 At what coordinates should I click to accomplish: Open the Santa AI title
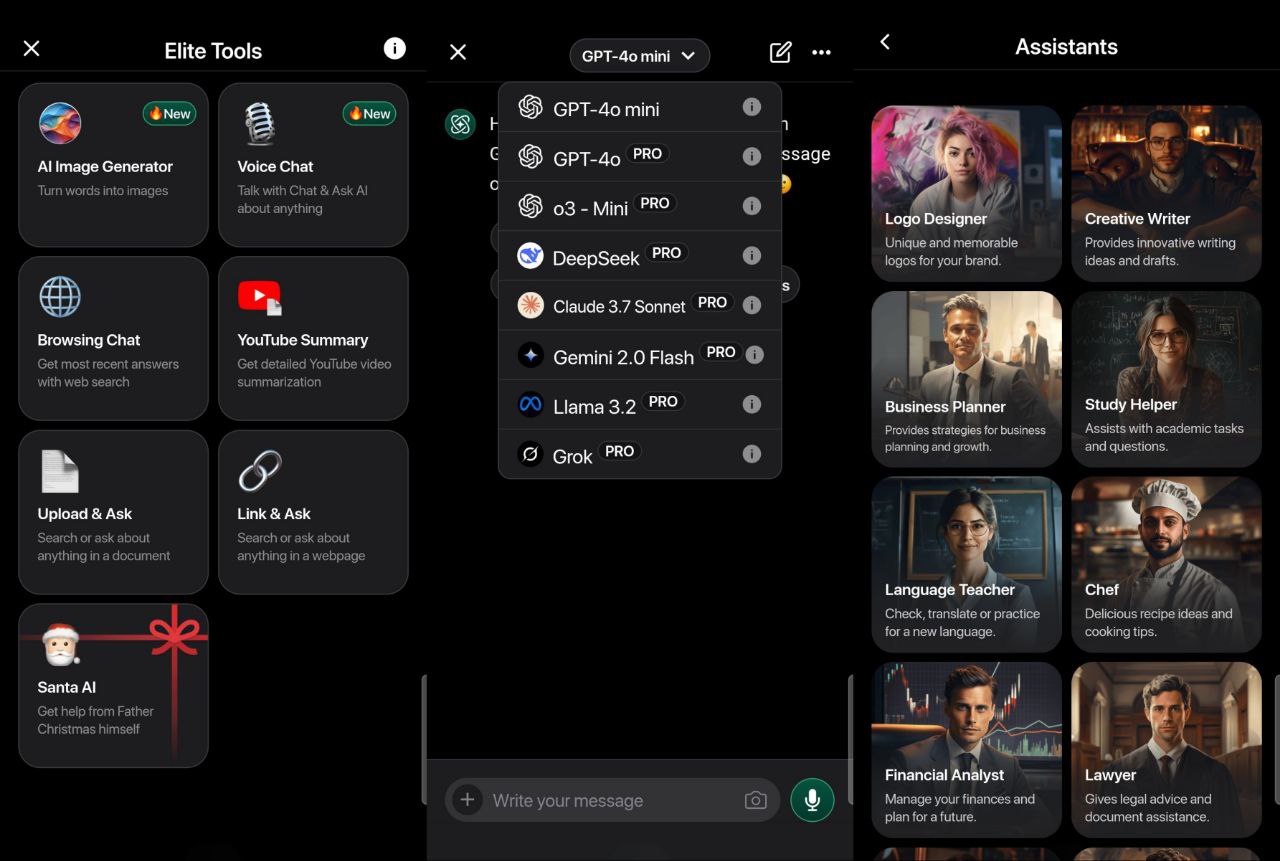67,687
